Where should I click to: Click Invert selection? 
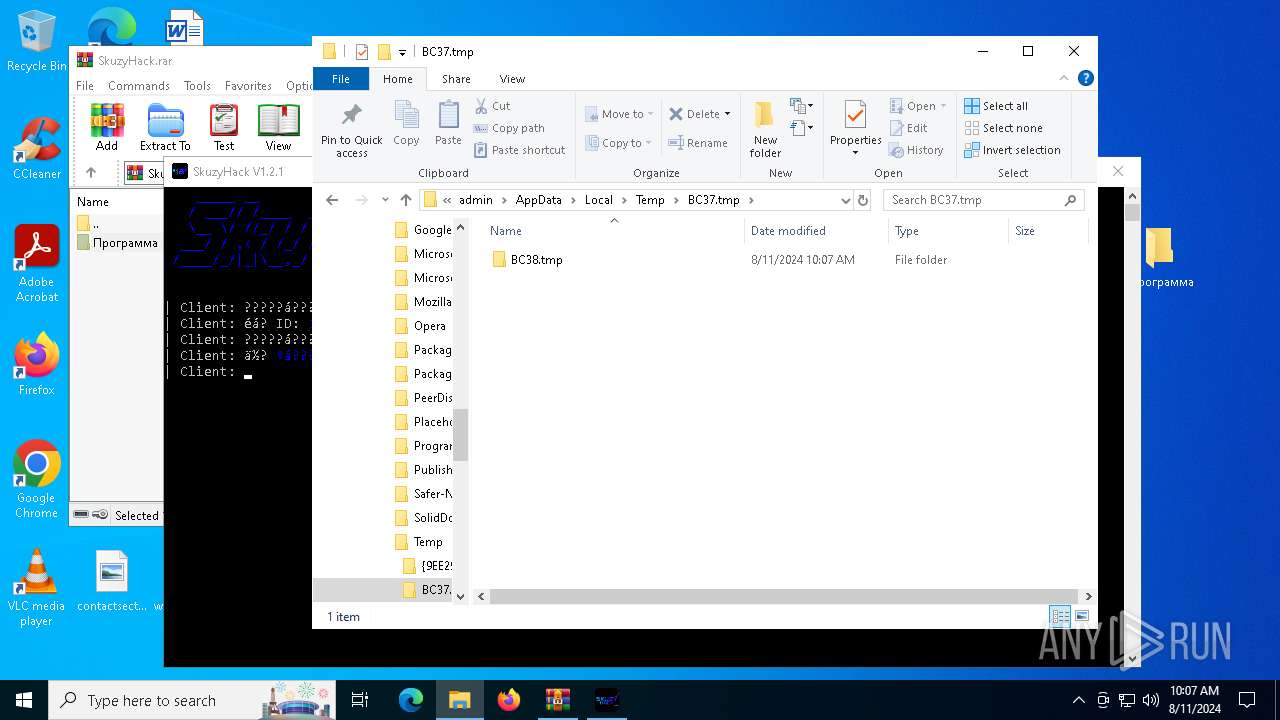pos(1012,150)
